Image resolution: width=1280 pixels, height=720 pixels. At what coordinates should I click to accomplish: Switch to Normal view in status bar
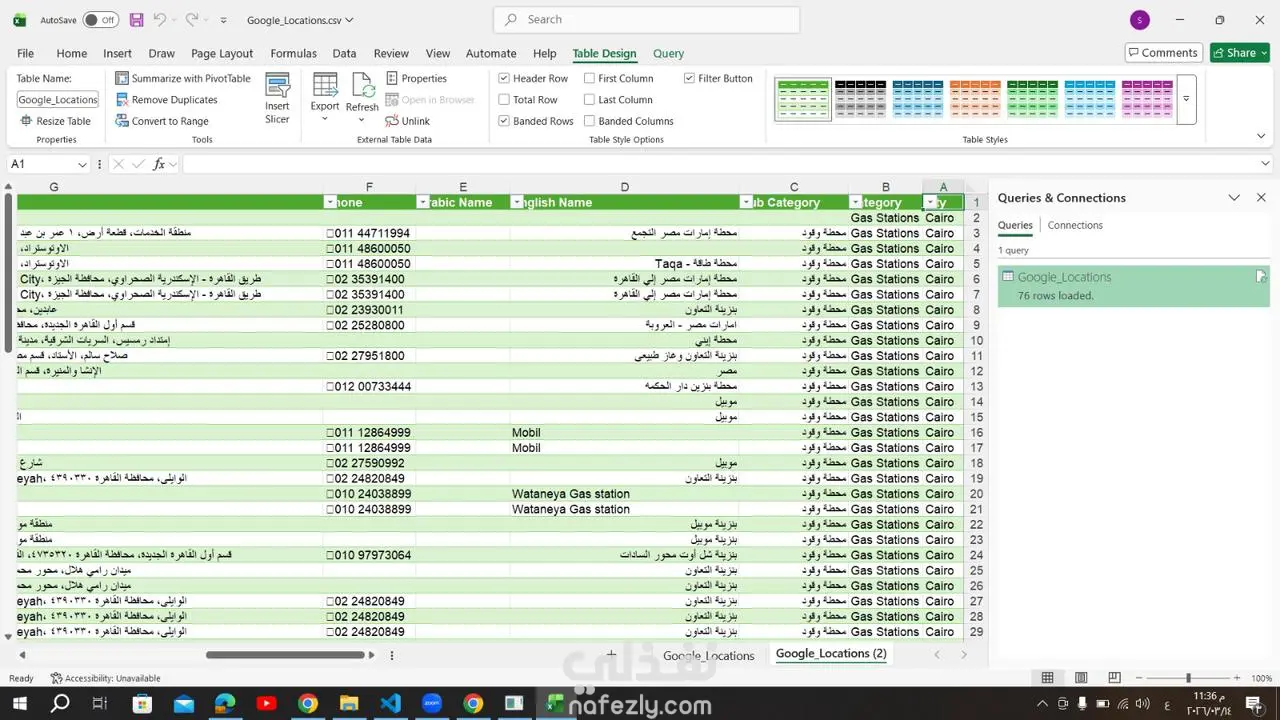tap(1047, 678)
